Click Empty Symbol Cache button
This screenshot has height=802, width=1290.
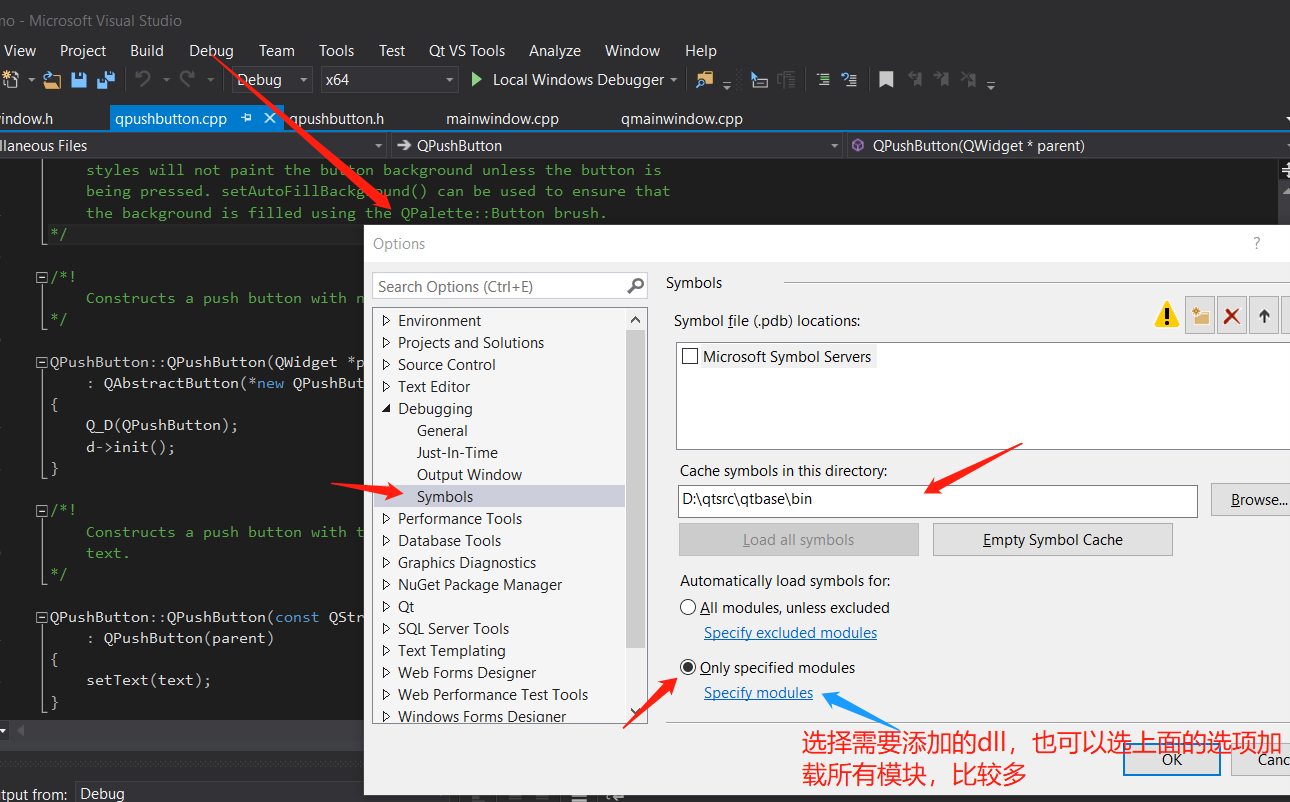click(1052, 540)
